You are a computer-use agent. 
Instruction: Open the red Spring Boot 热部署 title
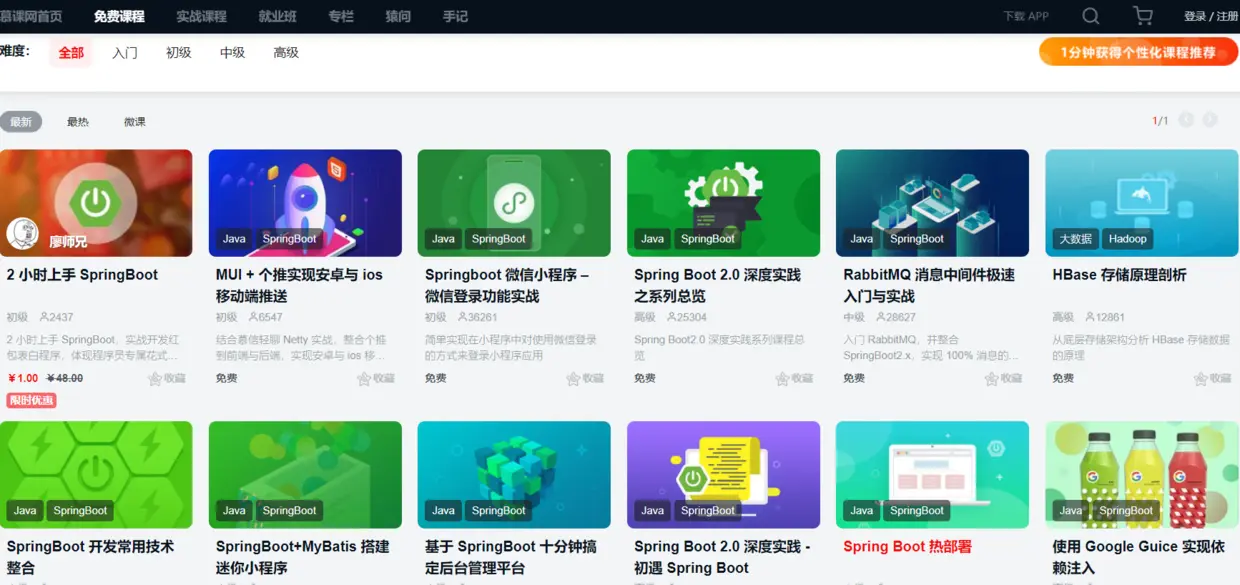click(x=907, y=547)
